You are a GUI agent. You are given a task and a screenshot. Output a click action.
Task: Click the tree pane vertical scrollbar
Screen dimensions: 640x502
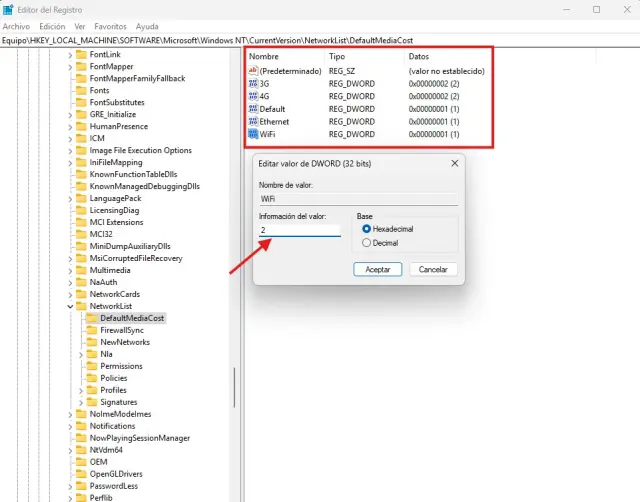point(235,390)
